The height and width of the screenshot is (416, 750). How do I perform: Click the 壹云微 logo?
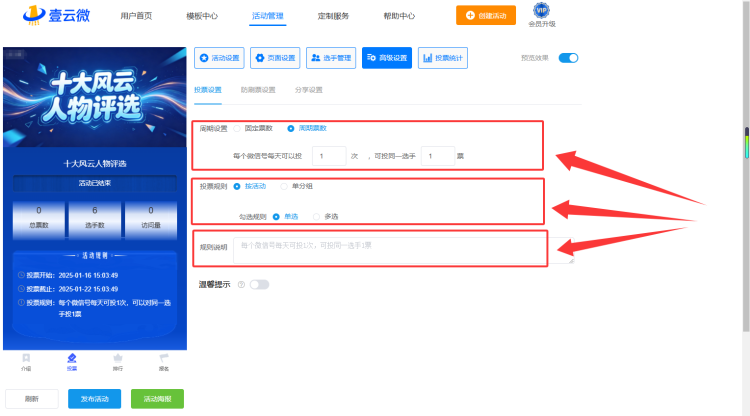(56, 15)
